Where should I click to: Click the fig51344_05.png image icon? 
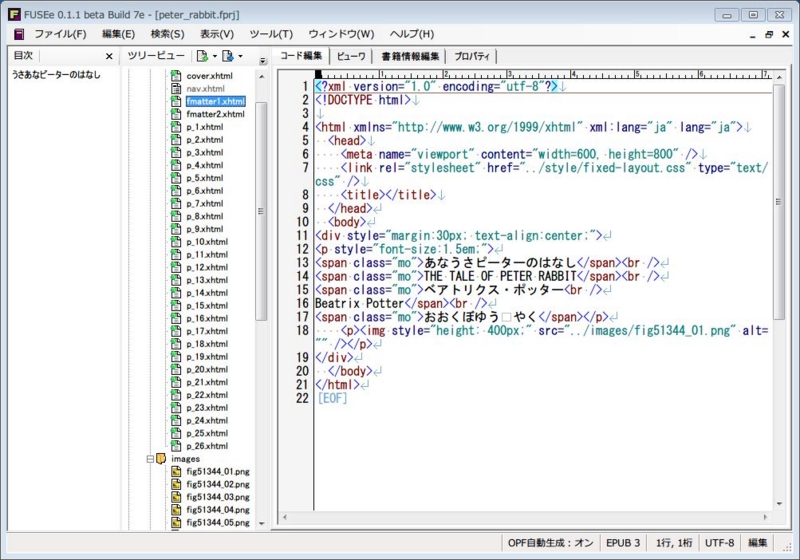tap(176, 522)
